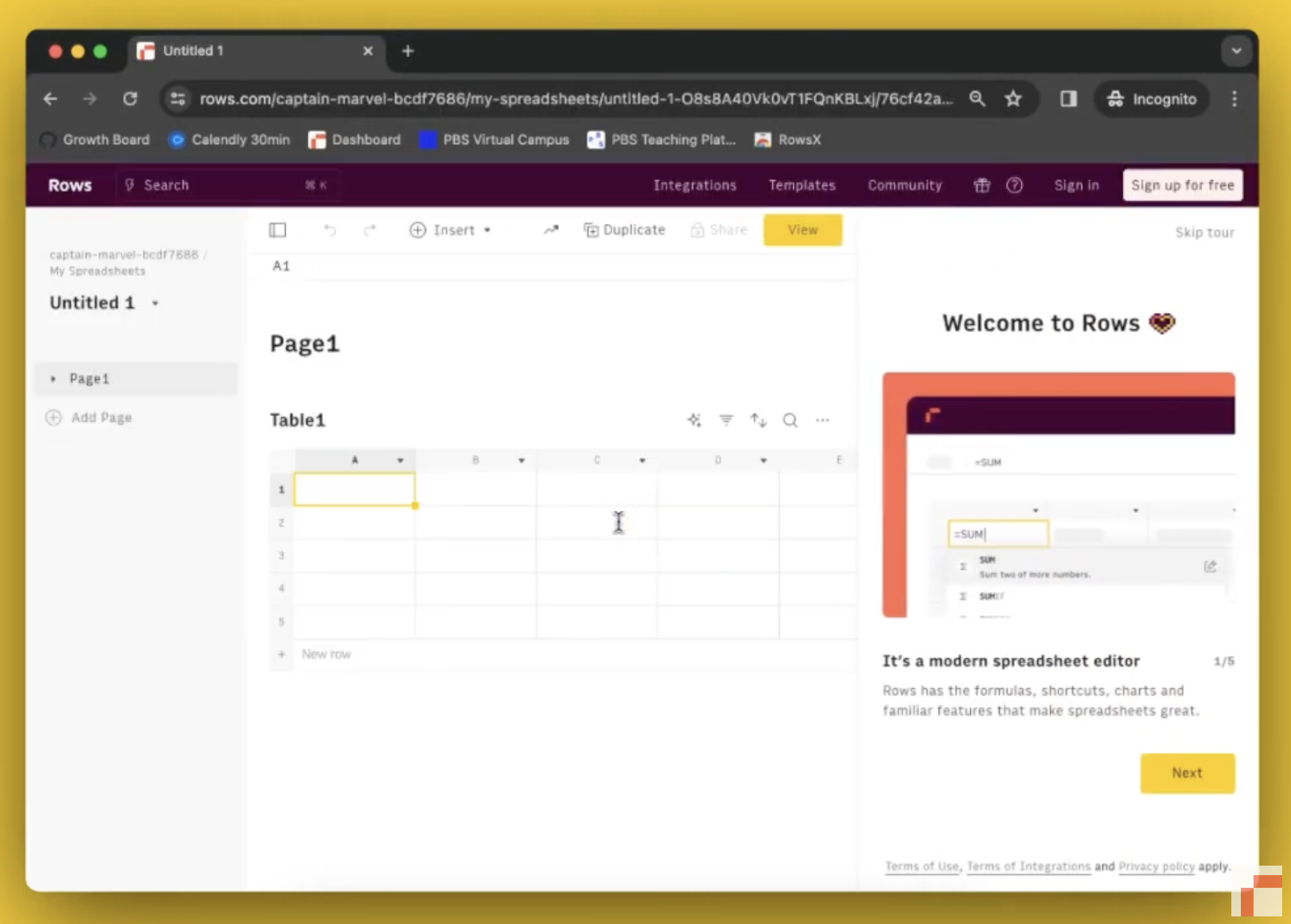
Task: Click the Table1 title text
Action: click(x=298, y=420)
